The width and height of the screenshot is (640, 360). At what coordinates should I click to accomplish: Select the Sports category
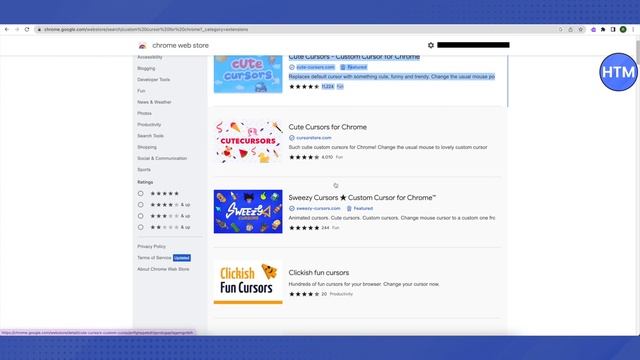[144, 169]
